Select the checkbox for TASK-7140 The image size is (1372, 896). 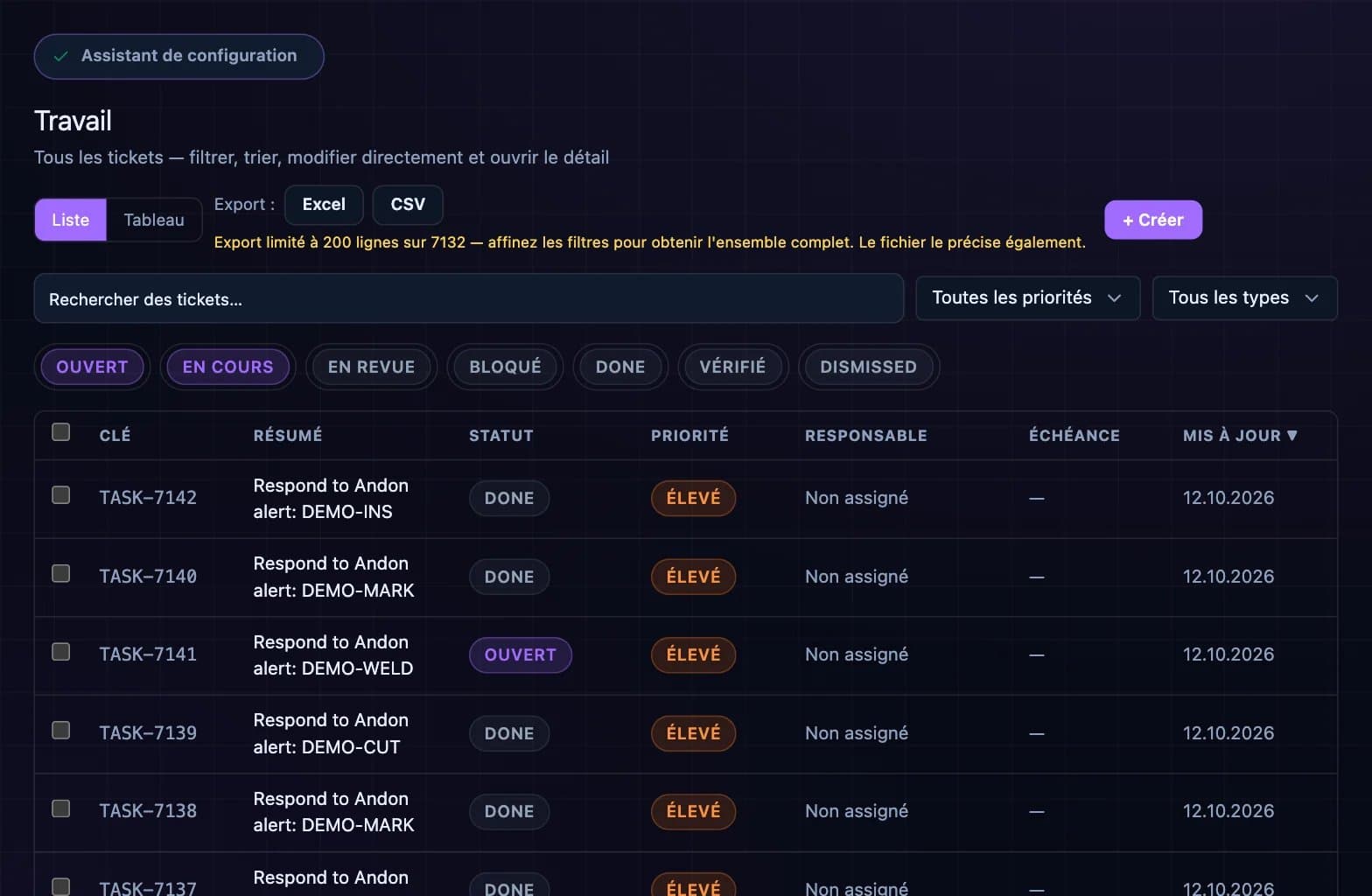tap(61, 574)
